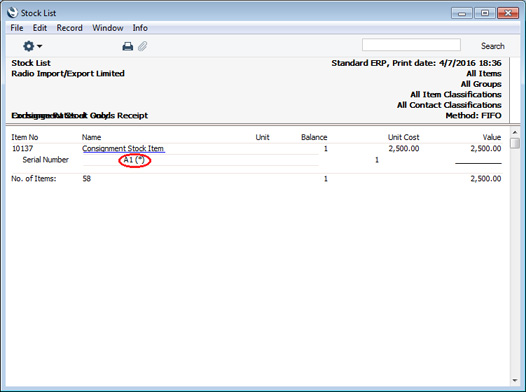This screenshot has height=392, width=526.
Task: Click the Name column header
Action: tap(91, 137)
